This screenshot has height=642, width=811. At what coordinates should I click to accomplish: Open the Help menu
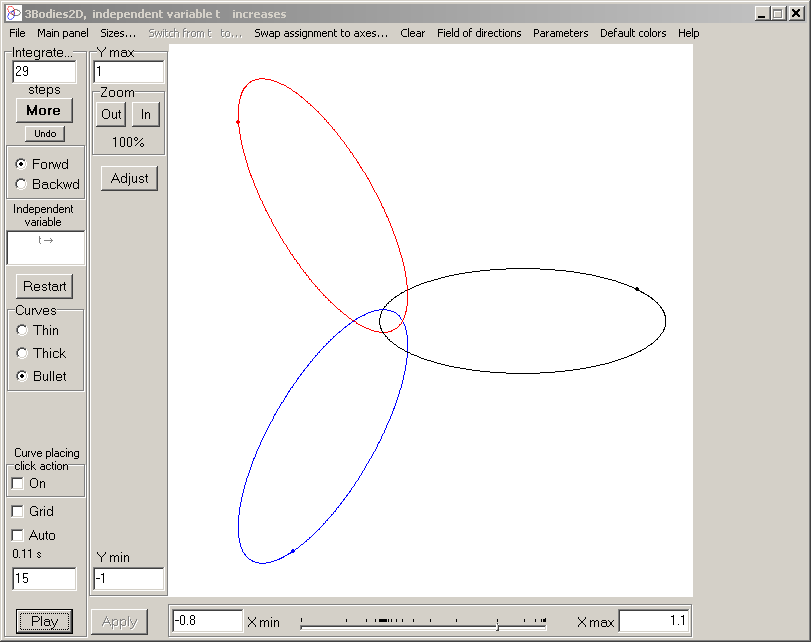pyautogui.click(x=688, y=33)
